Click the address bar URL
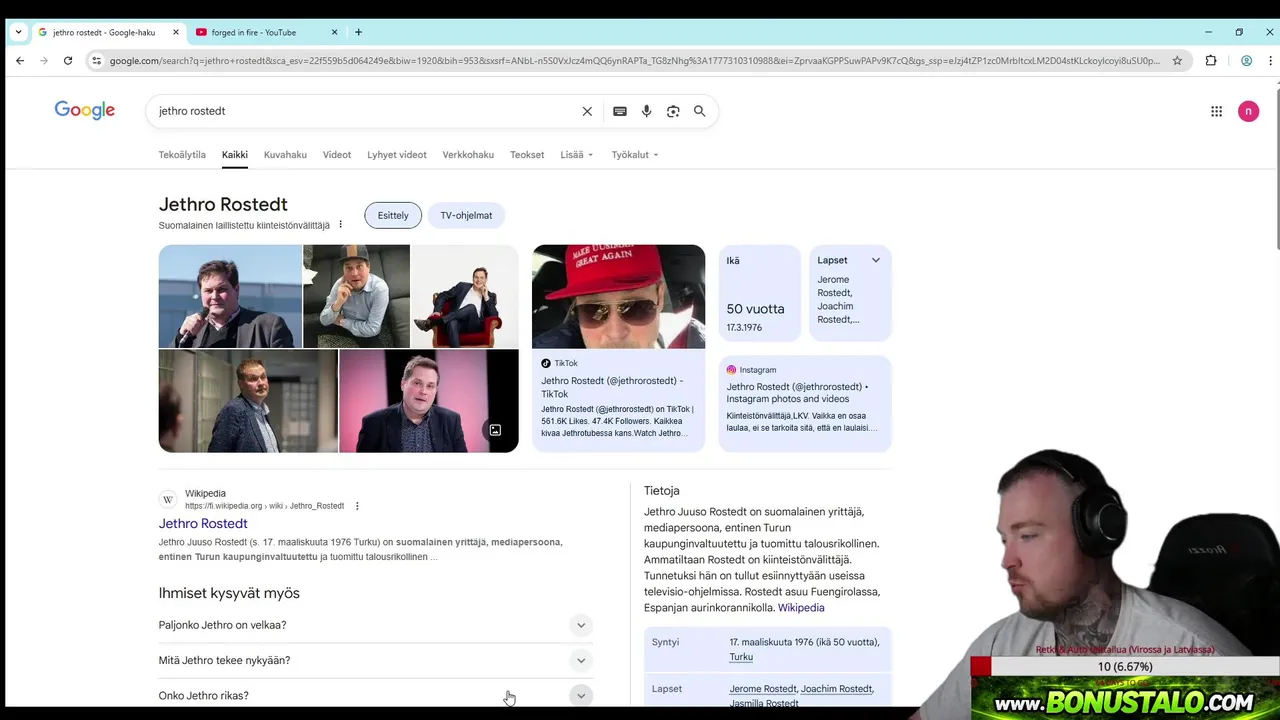This screenshot has width=1280, height=720. pos(634,61)
